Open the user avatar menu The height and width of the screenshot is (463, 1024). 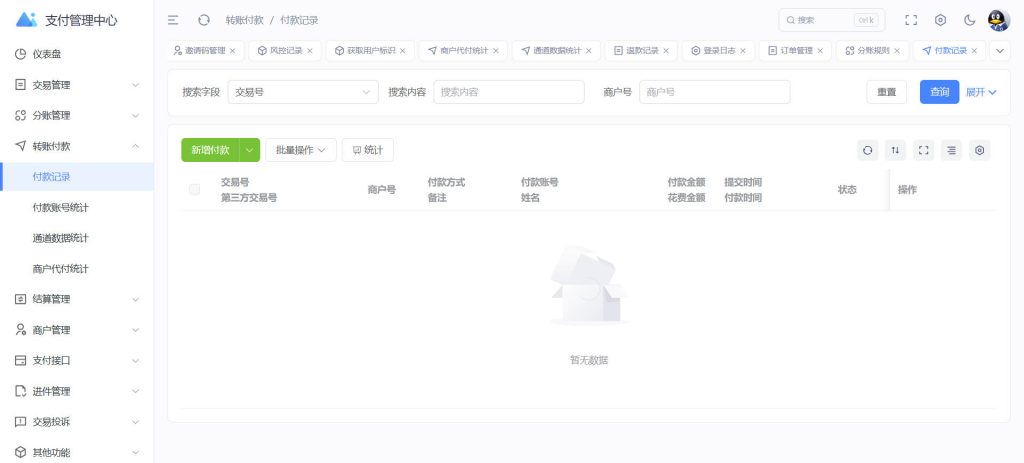[x=999, y=20]
